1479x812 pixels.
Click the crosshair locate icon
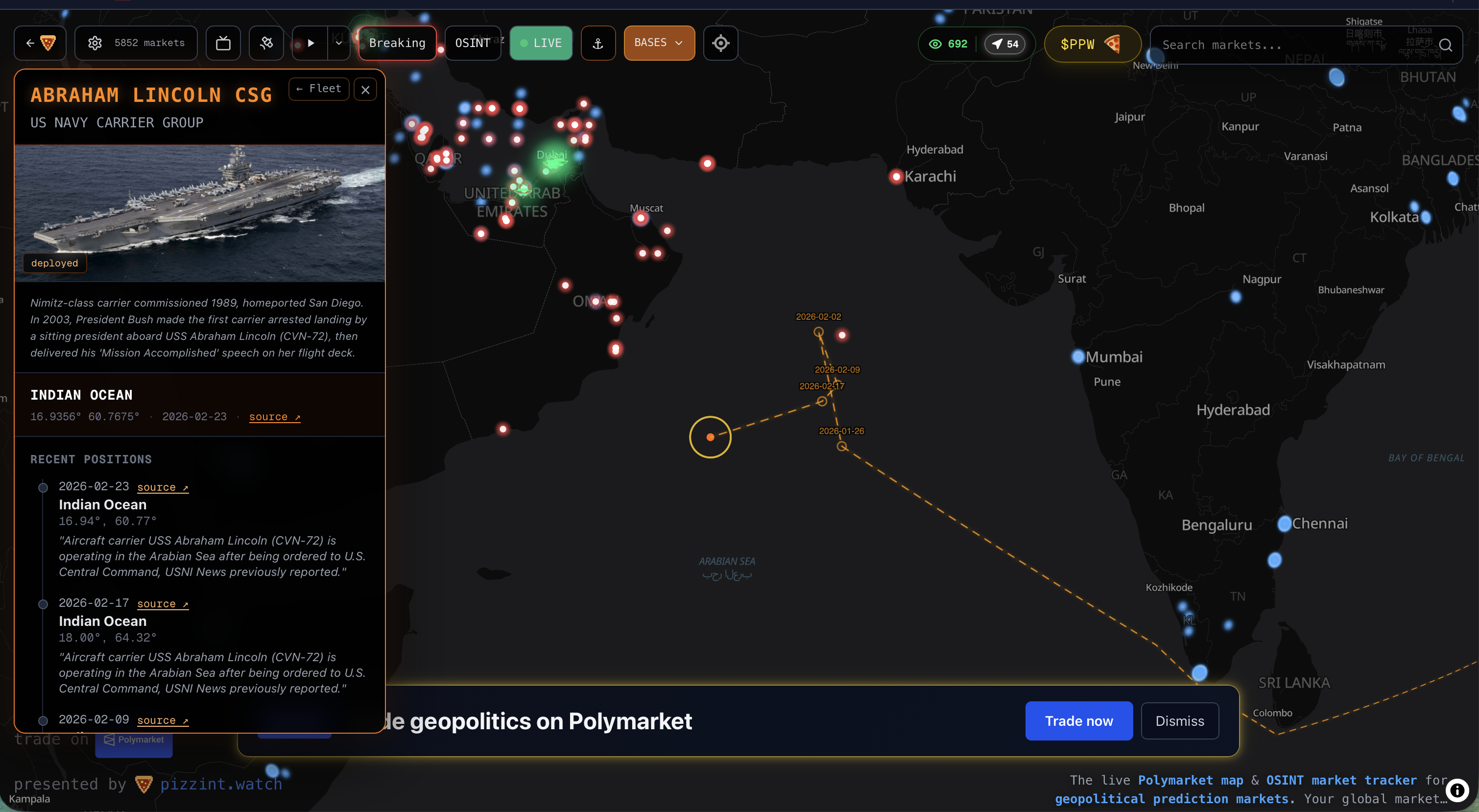click(720, 43)
